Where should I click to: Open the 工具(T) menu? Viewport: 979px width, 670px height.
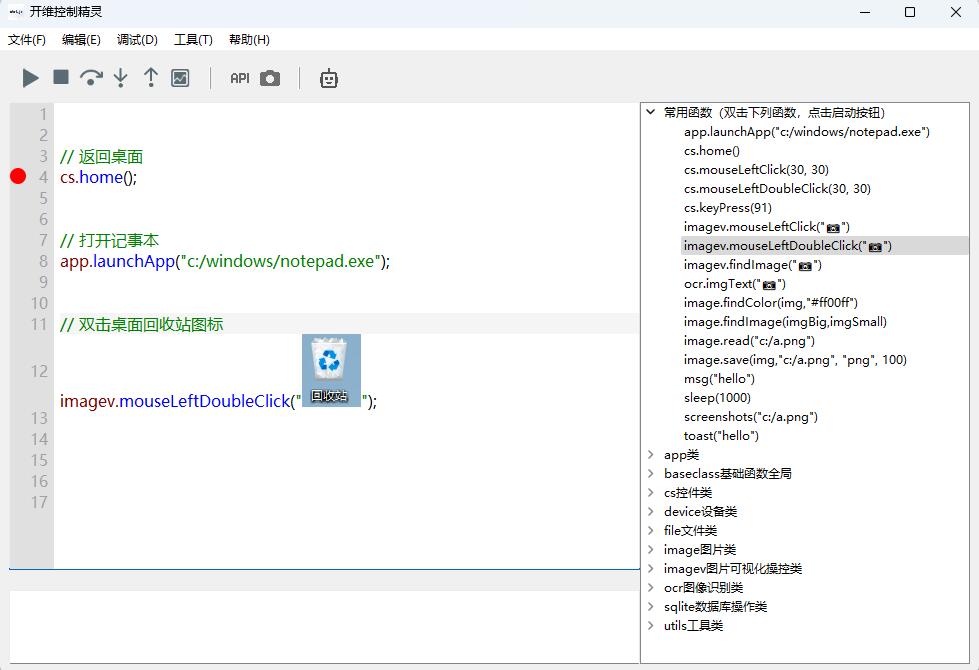193,39
